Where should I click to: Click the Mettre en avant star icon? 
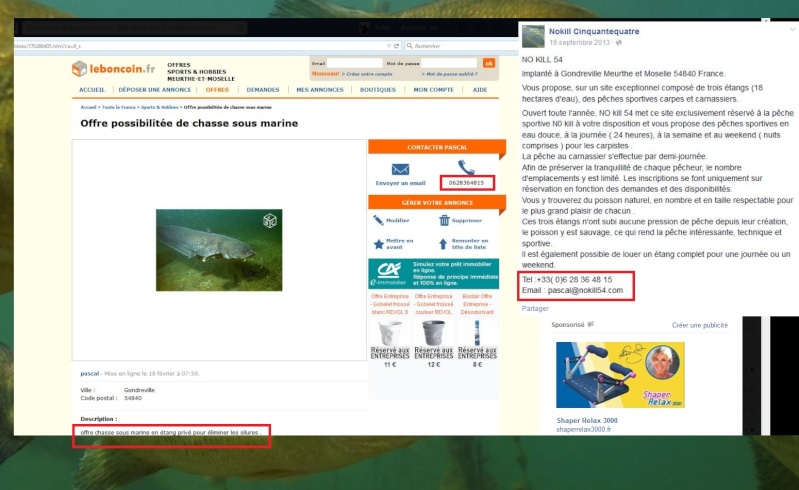(379, 244)
